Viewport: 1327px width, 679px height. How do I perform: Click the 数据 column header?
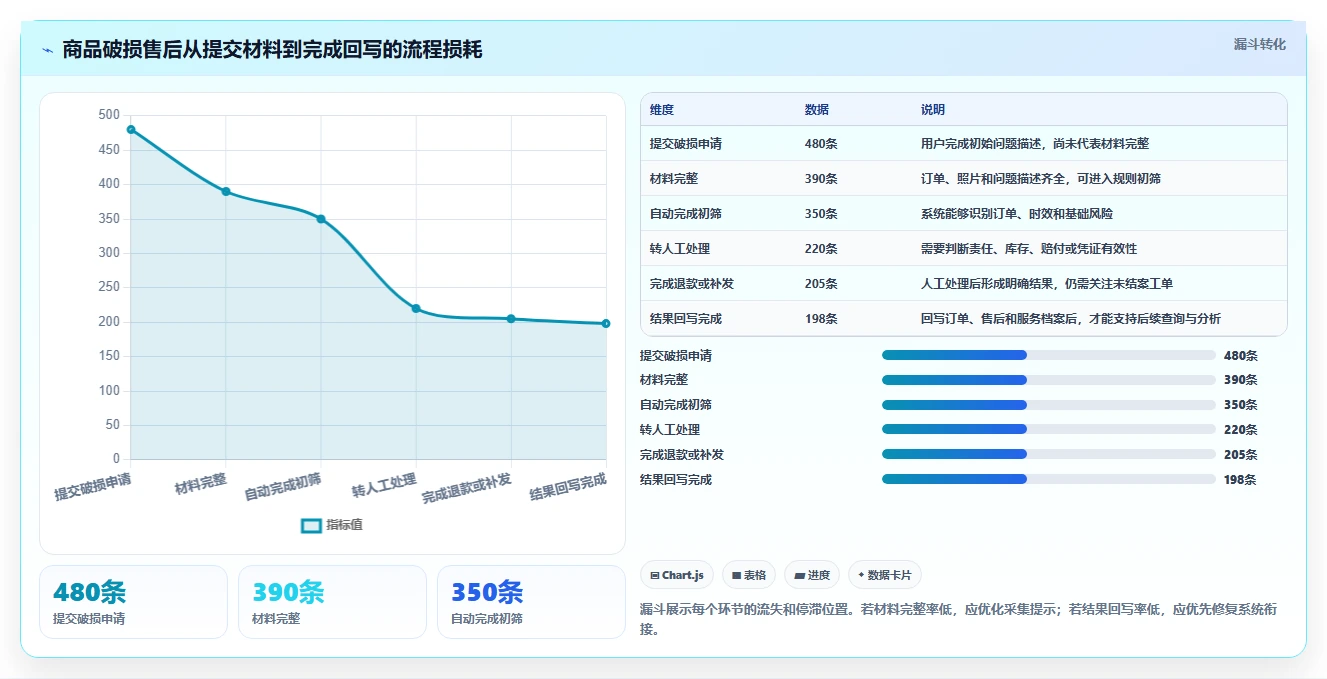(817, 110)
